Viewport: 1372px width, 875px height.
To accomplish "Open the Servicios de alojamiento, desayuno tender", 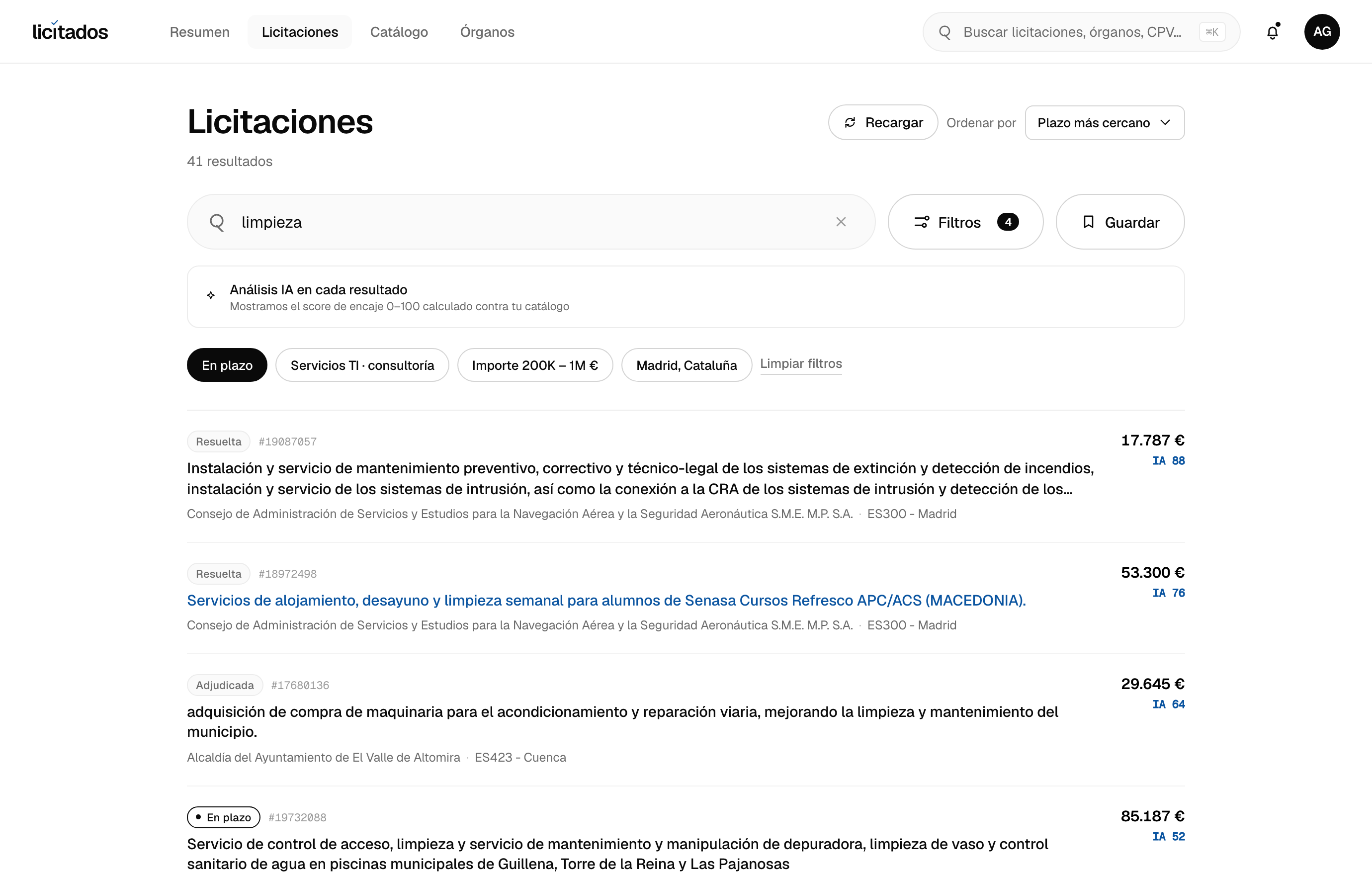I will coord(606,601).
